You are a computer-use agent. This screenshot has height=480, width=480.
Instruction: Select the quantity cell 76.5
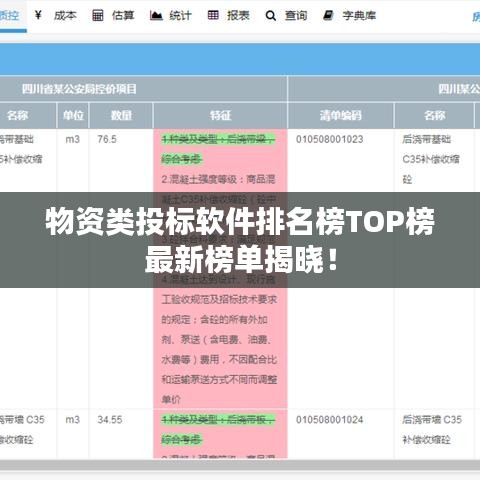(x=107, y=139)
